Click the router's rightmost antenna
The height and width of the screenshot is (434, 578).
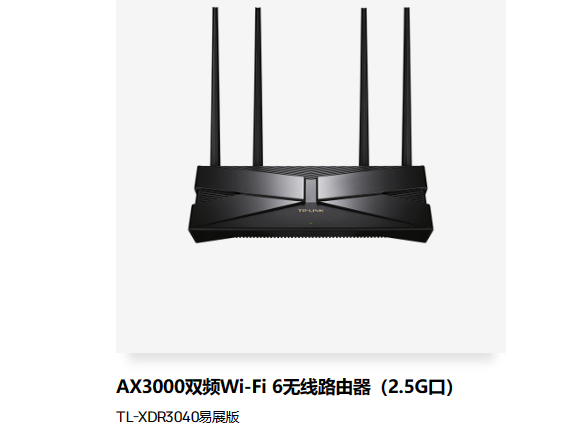407,87
